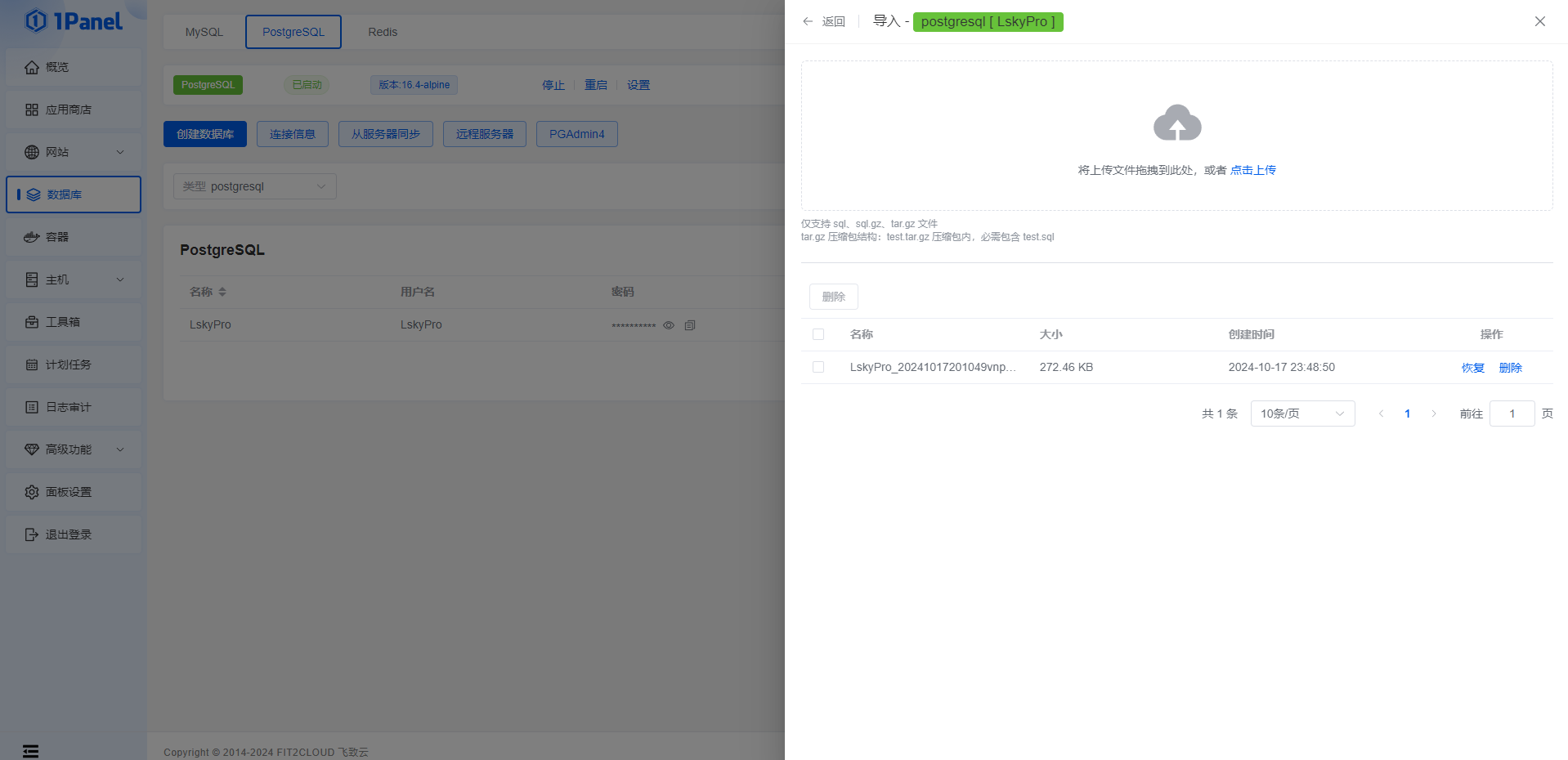Click the green PostgreSQL status tag
Screen dimensions: 1568x760
tap(208, 85)
